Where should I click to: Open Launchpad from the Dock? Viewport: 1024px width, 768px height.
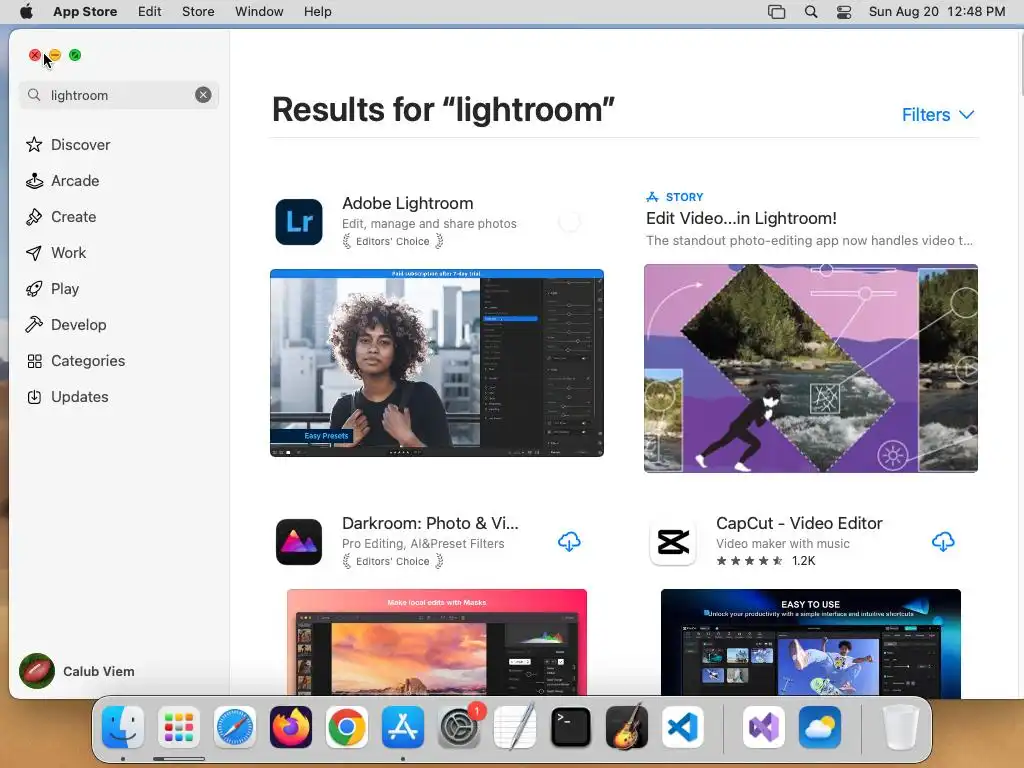point(179,727)
